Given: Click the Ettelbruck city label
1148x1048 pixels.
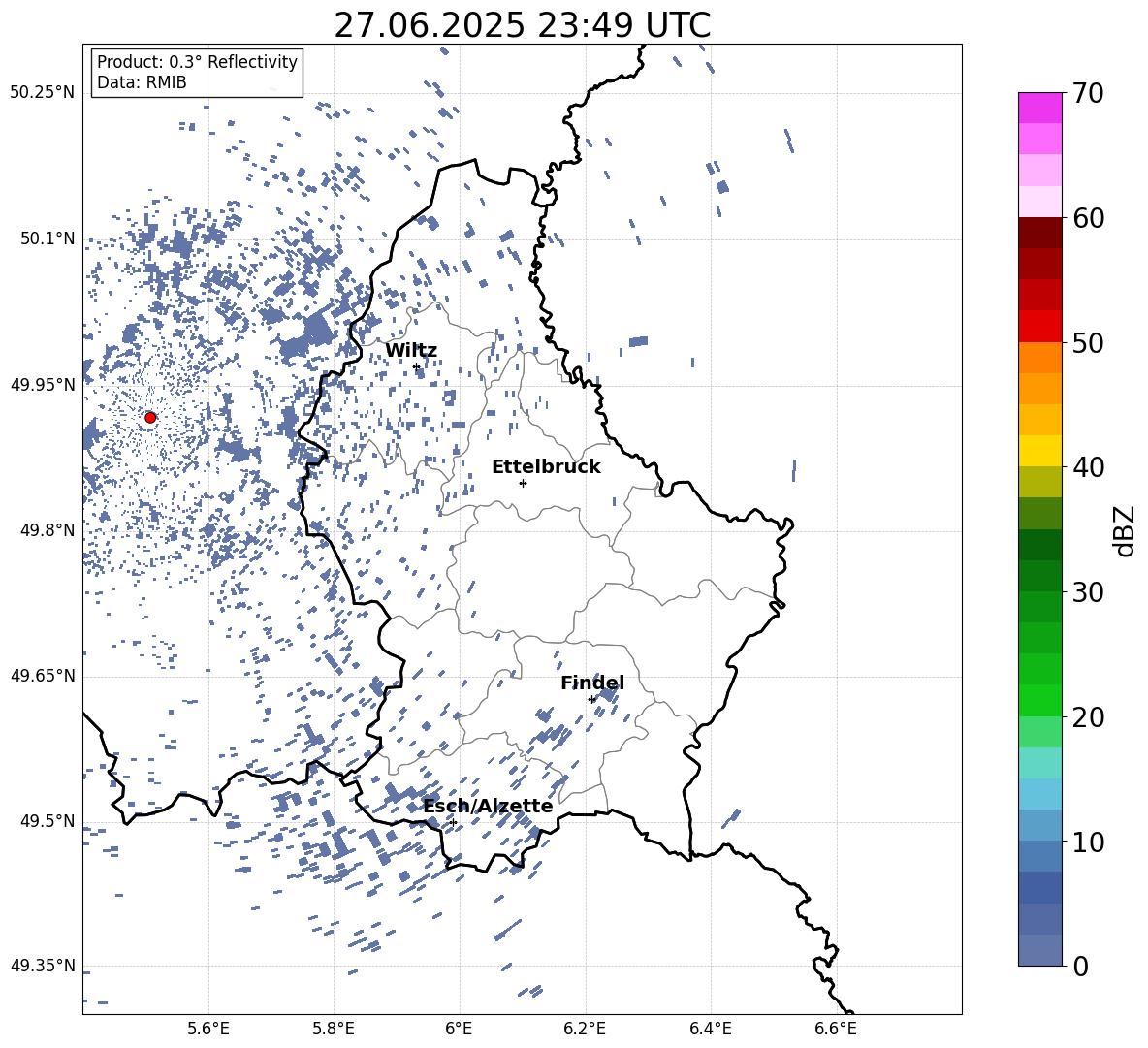Looking at the screenshot, I should (546, 467).
